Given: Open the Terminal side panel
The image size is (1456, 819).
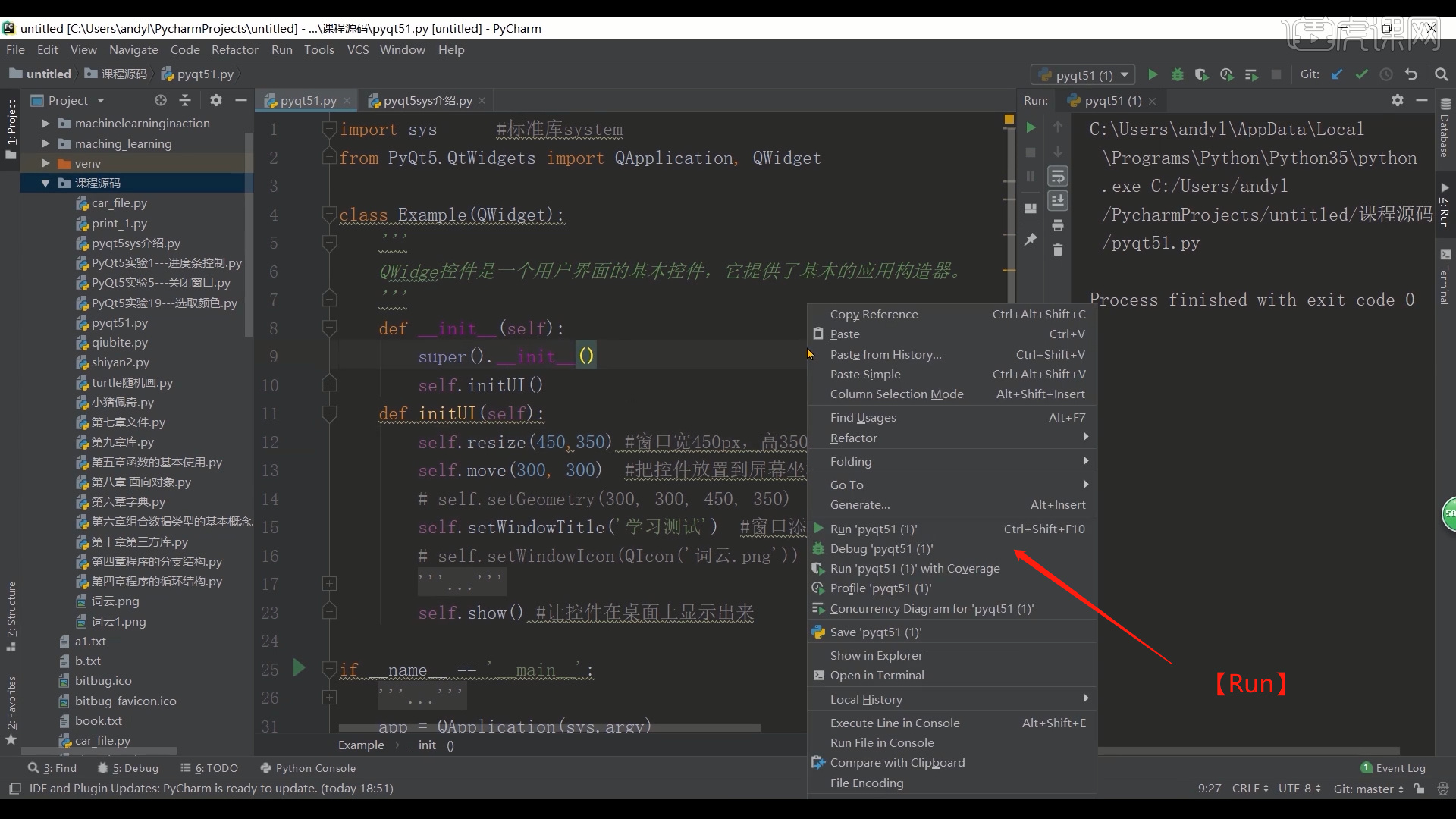Looking at the screenshot, I should click(1445, 277).
